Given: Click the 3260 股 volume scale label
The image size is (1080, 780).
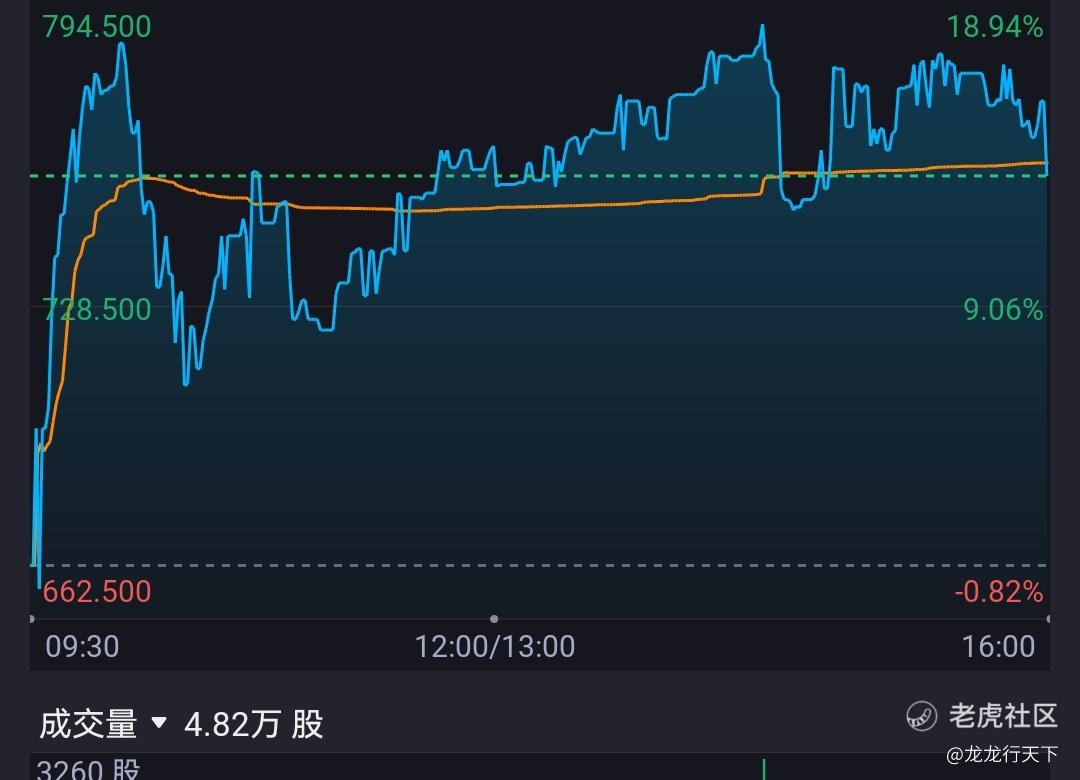Looking at the screenshot, I should point(88,769).
